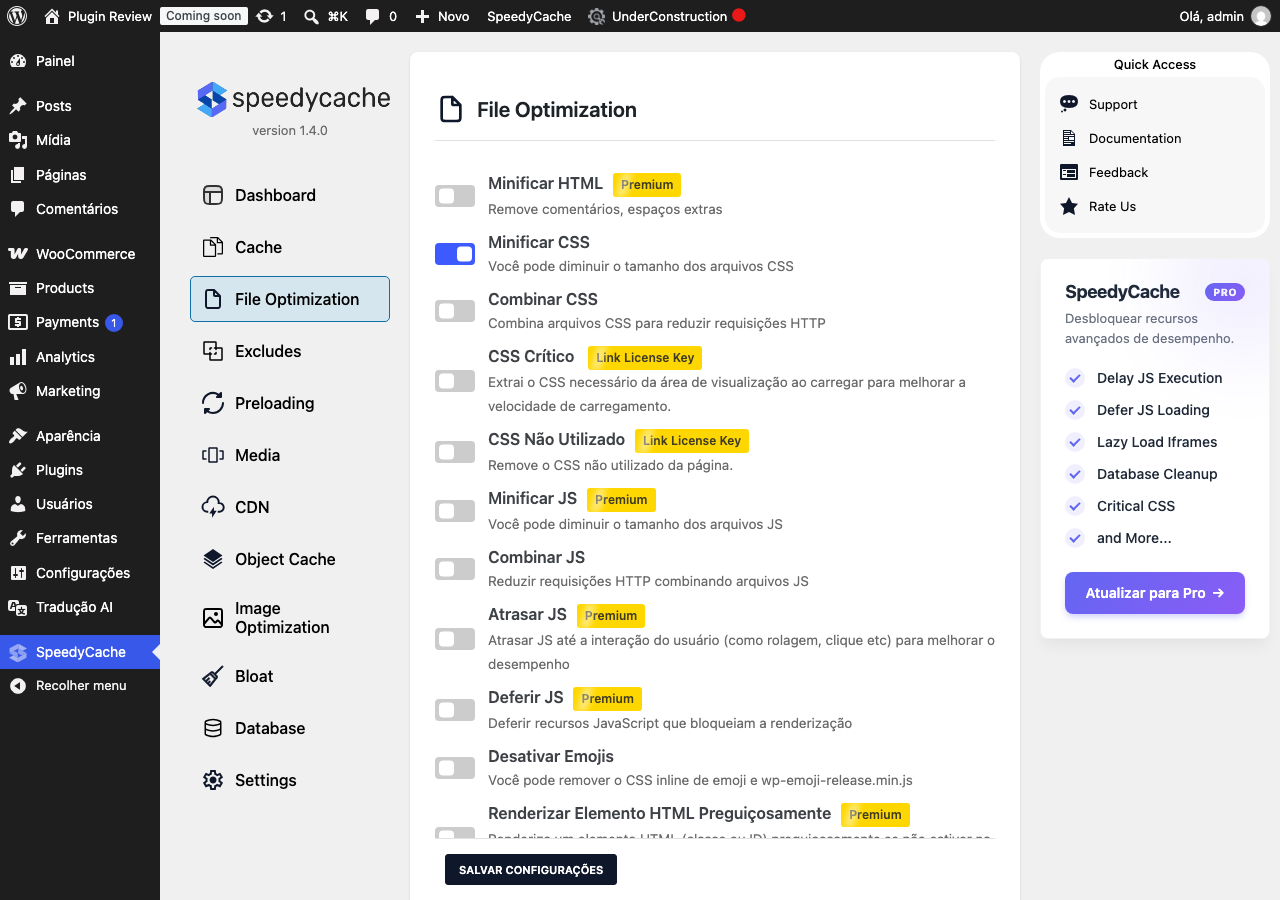Click the UnderConstruction gear icon
This screenshot has width=1280, height=900.
point(597,16)
